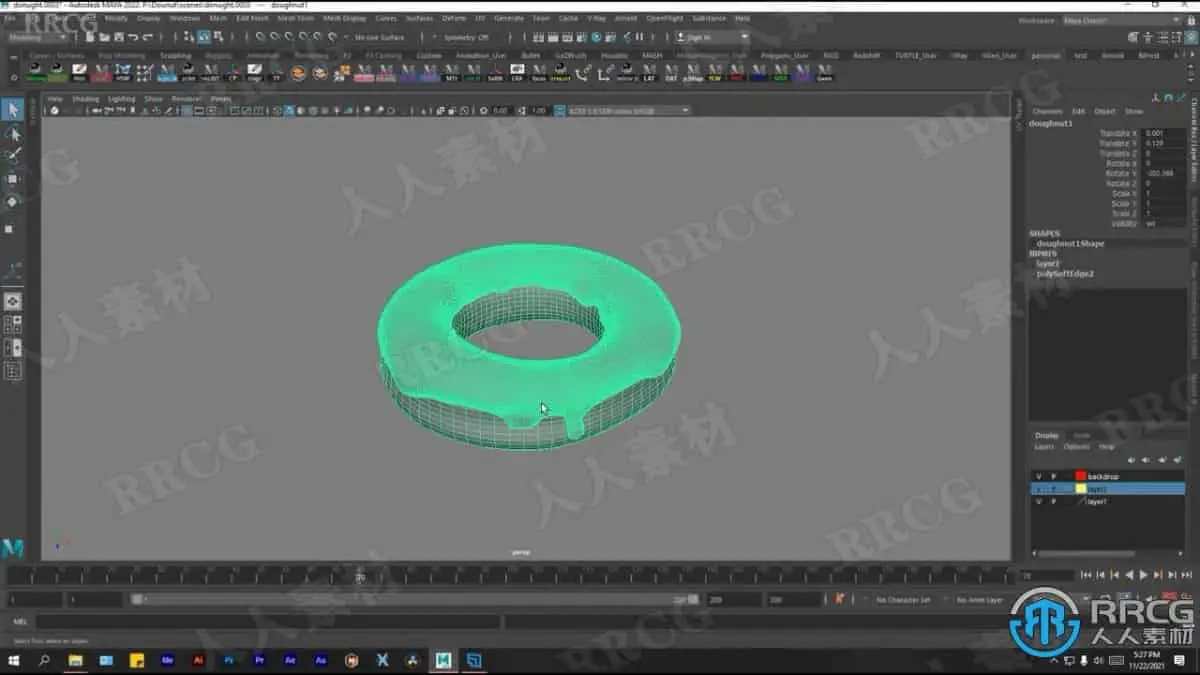Switch to the Sculpting shelf tab
The height and width of the screenshot is (675, 1200).
(175, 55)
